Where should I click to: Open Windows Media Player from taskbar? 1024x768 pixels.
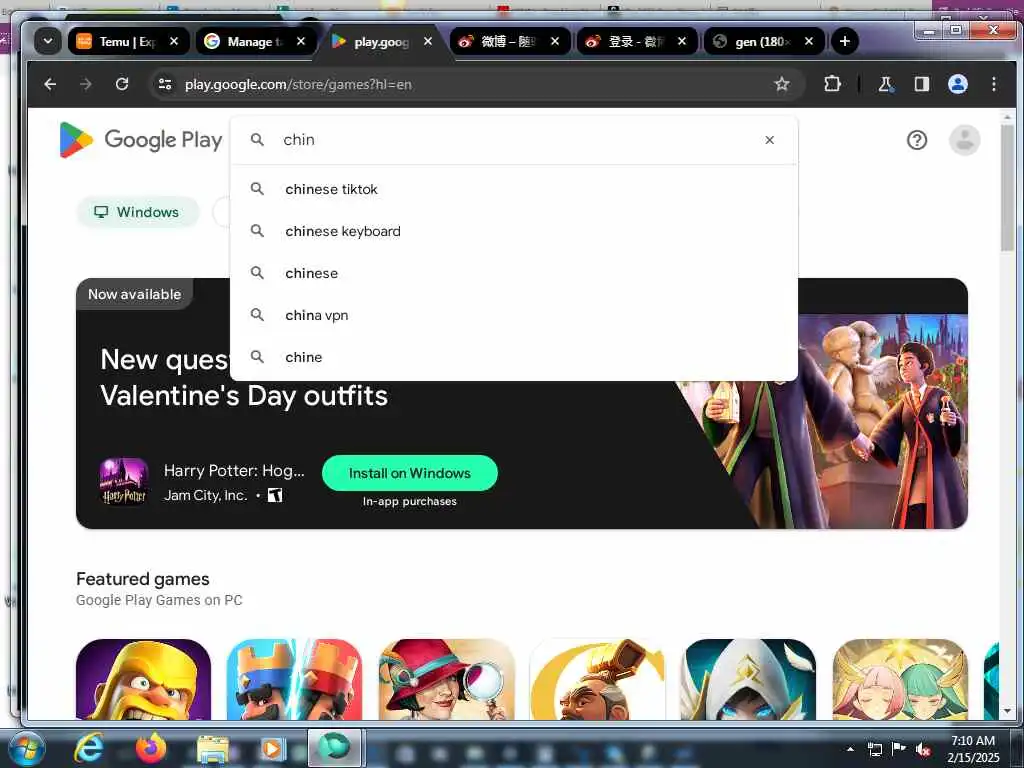click(272, 748)
